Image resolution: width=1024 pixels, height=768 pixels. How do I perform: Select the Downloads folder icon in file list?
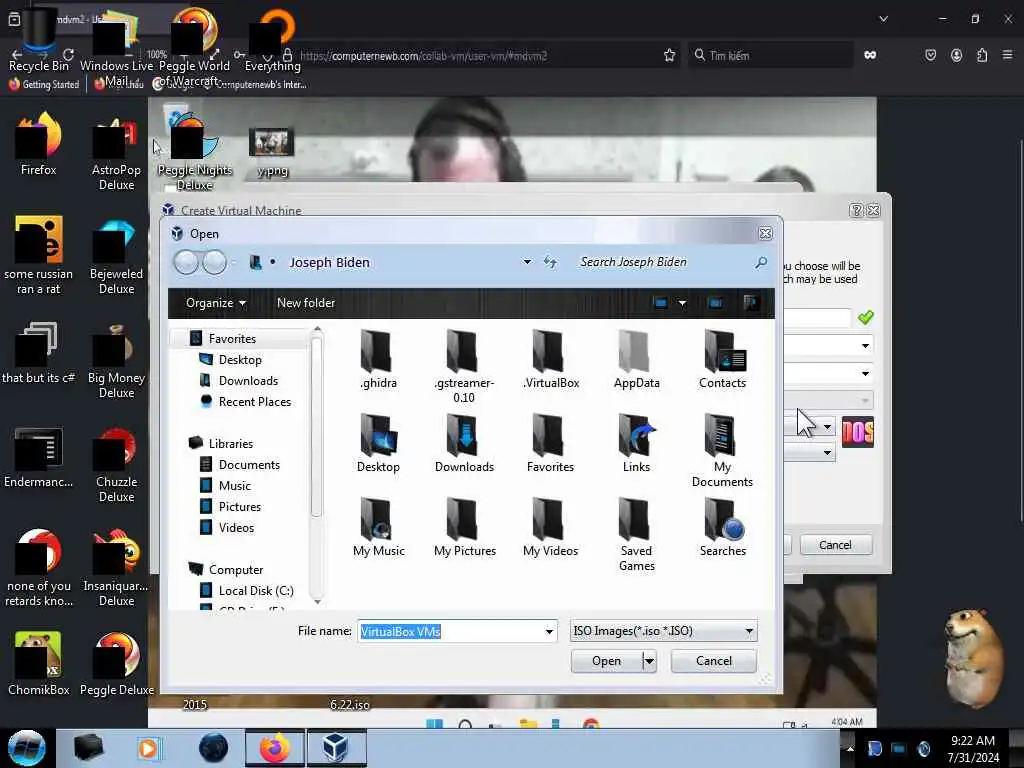(x=464, y=443)
